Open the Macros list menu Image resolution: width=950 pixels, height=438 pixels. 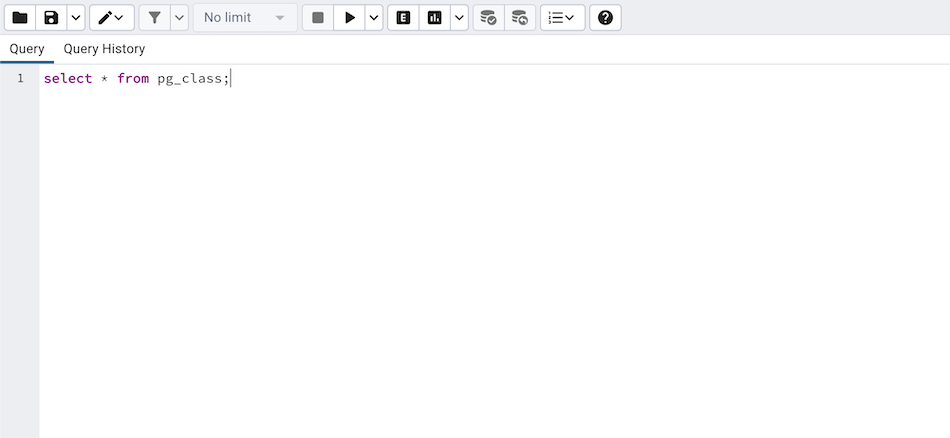coord(562,18)
